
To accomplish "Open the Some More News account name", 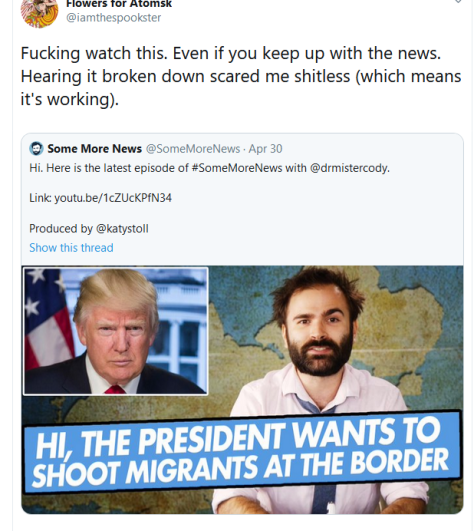I will coord(94,149).
